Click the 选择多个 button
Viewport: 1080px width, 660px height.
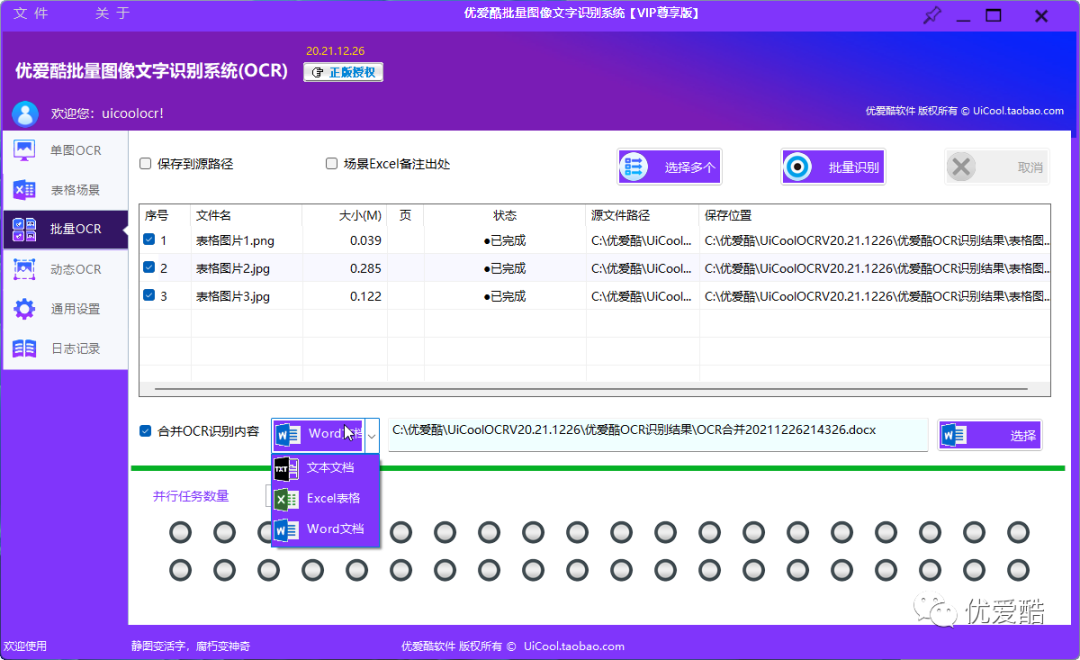(x=669, y=167)
